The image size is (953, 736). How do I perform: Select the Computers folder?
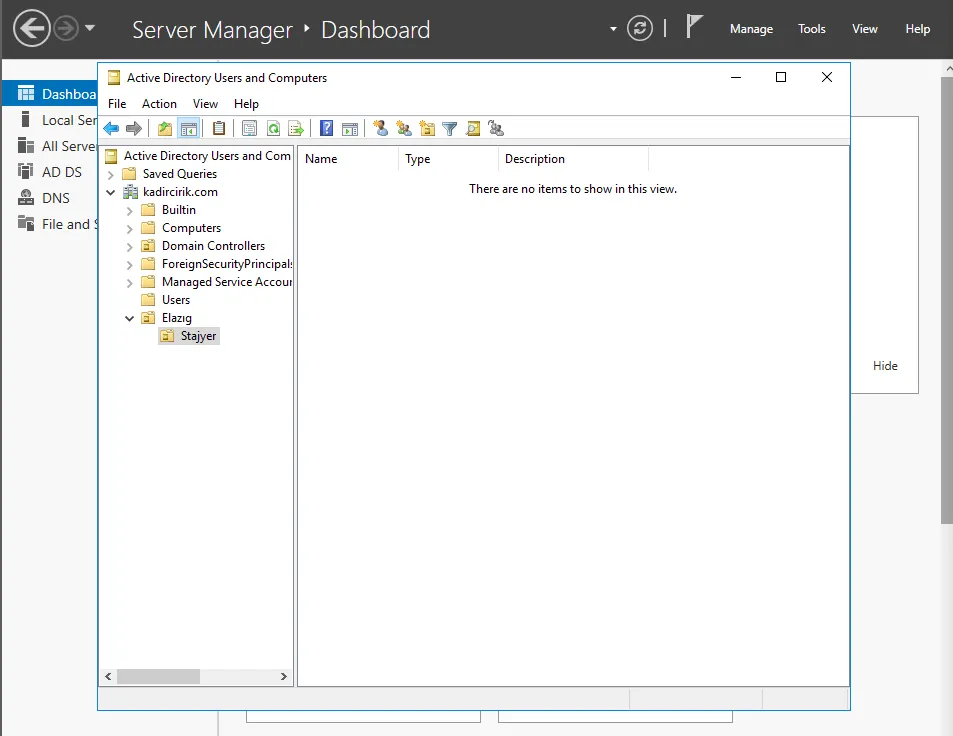(x=191, y=228)
